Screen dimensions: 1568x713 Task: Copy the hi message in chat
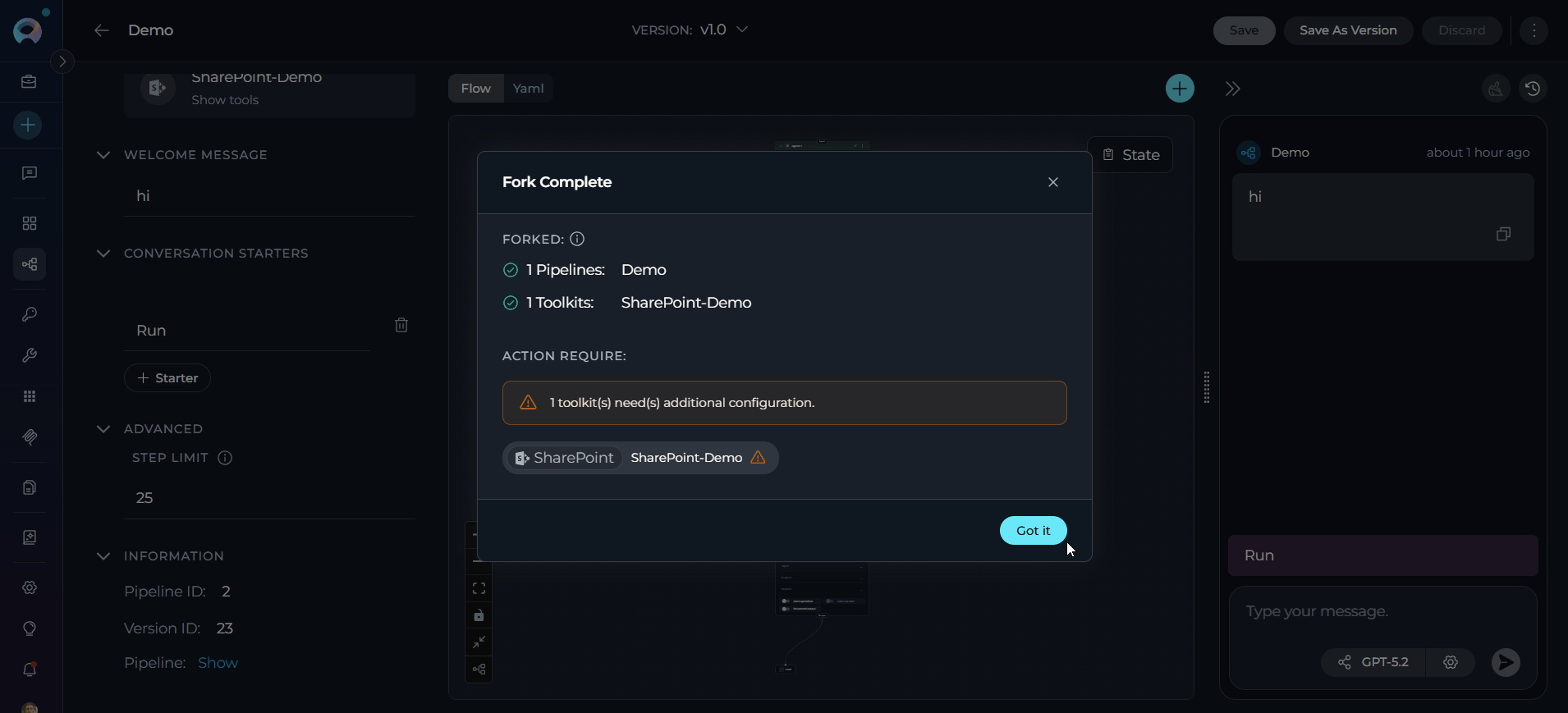(1503, 235)
